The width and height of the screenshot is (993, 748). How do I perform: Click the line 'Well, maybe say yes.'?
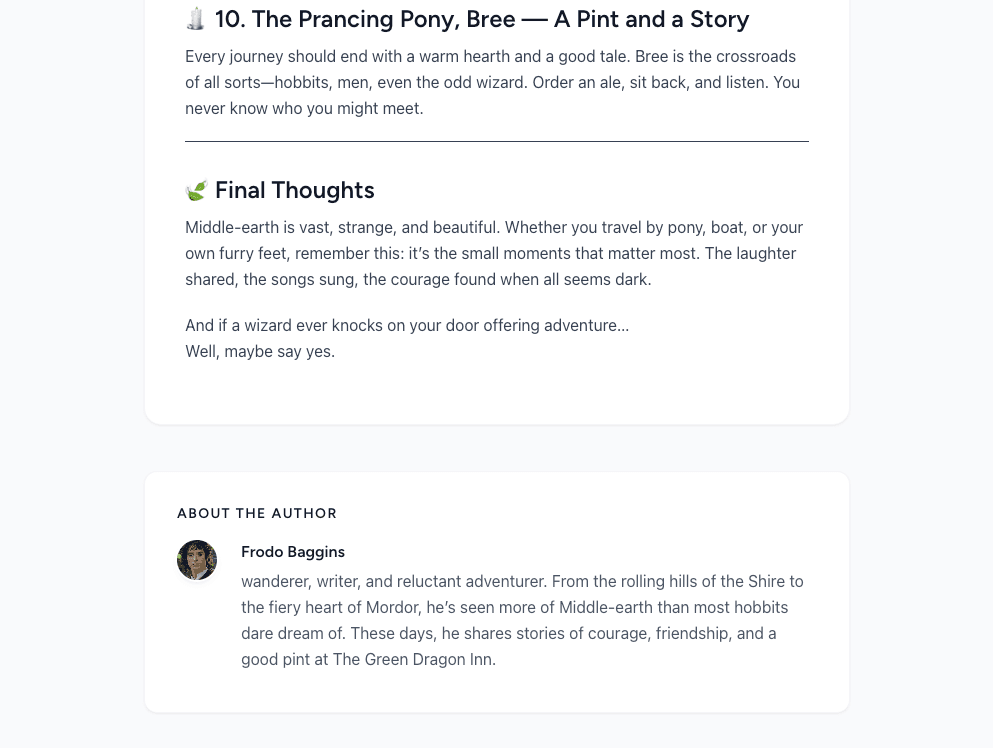(x=260, y=351)
